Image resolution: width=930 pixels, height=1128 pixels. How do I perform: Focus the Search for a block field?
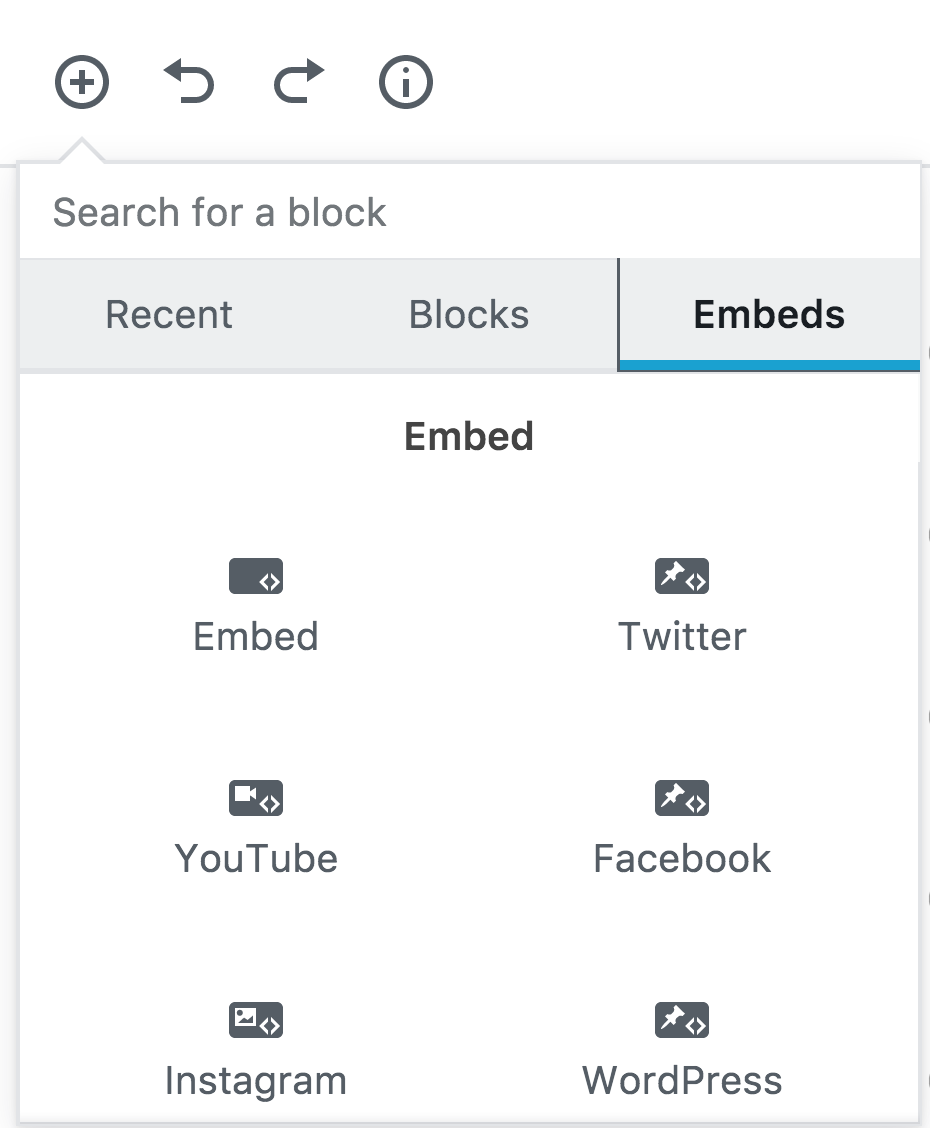[470, 212]
